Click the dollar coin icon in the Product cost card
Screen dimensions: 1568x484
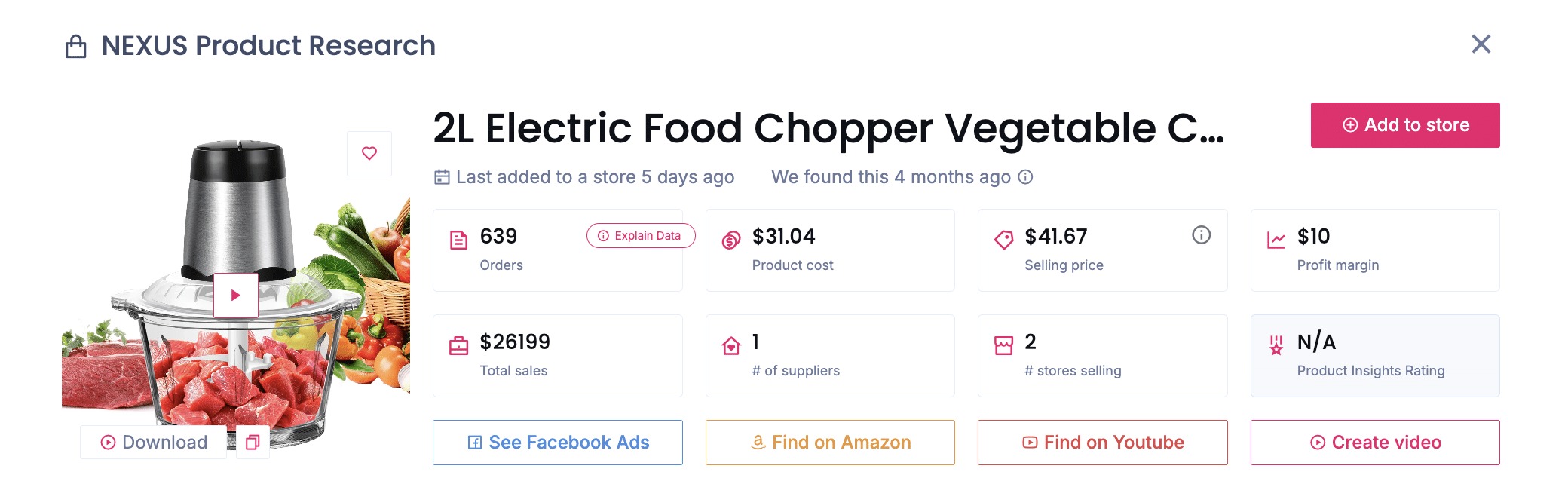(x=730, y=237)
